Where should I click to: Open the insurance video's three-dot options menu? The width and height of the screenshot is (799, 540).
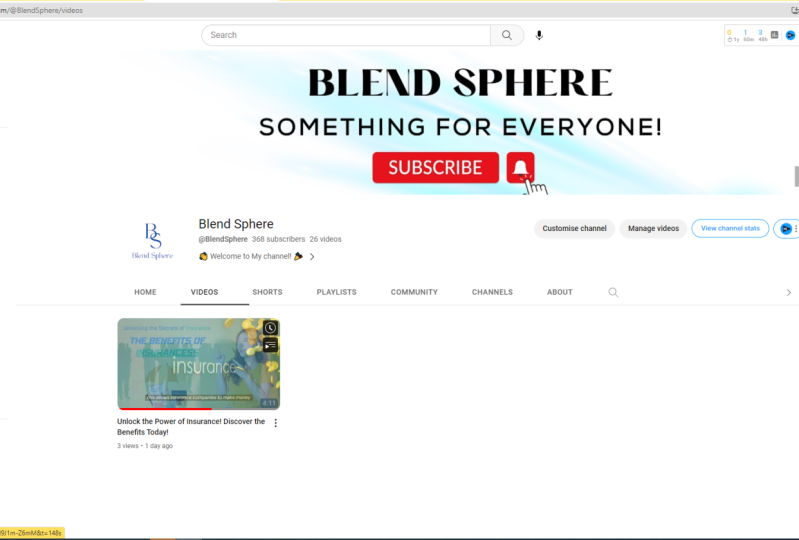click(x=276, y=423)
